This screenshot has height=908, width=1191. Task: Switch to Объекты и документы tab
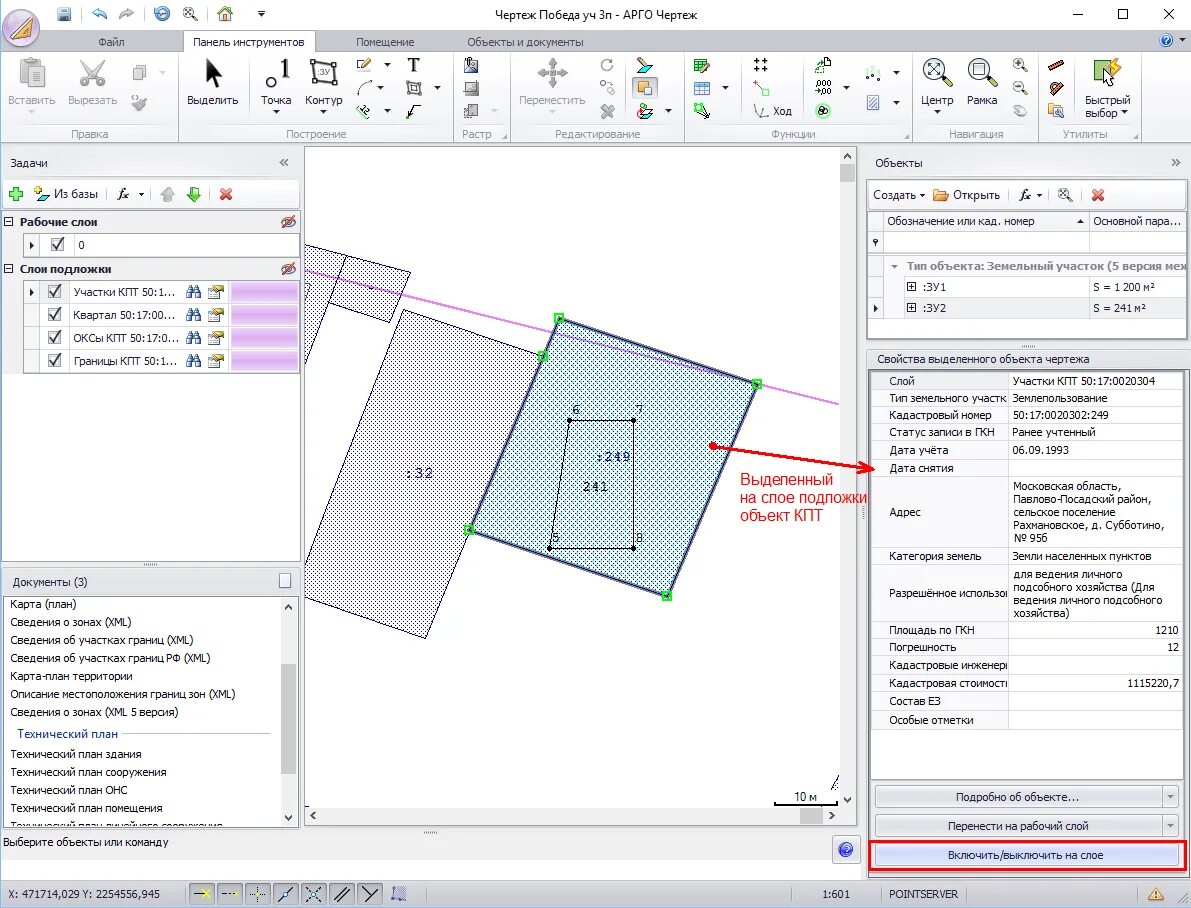click(525, 42)
